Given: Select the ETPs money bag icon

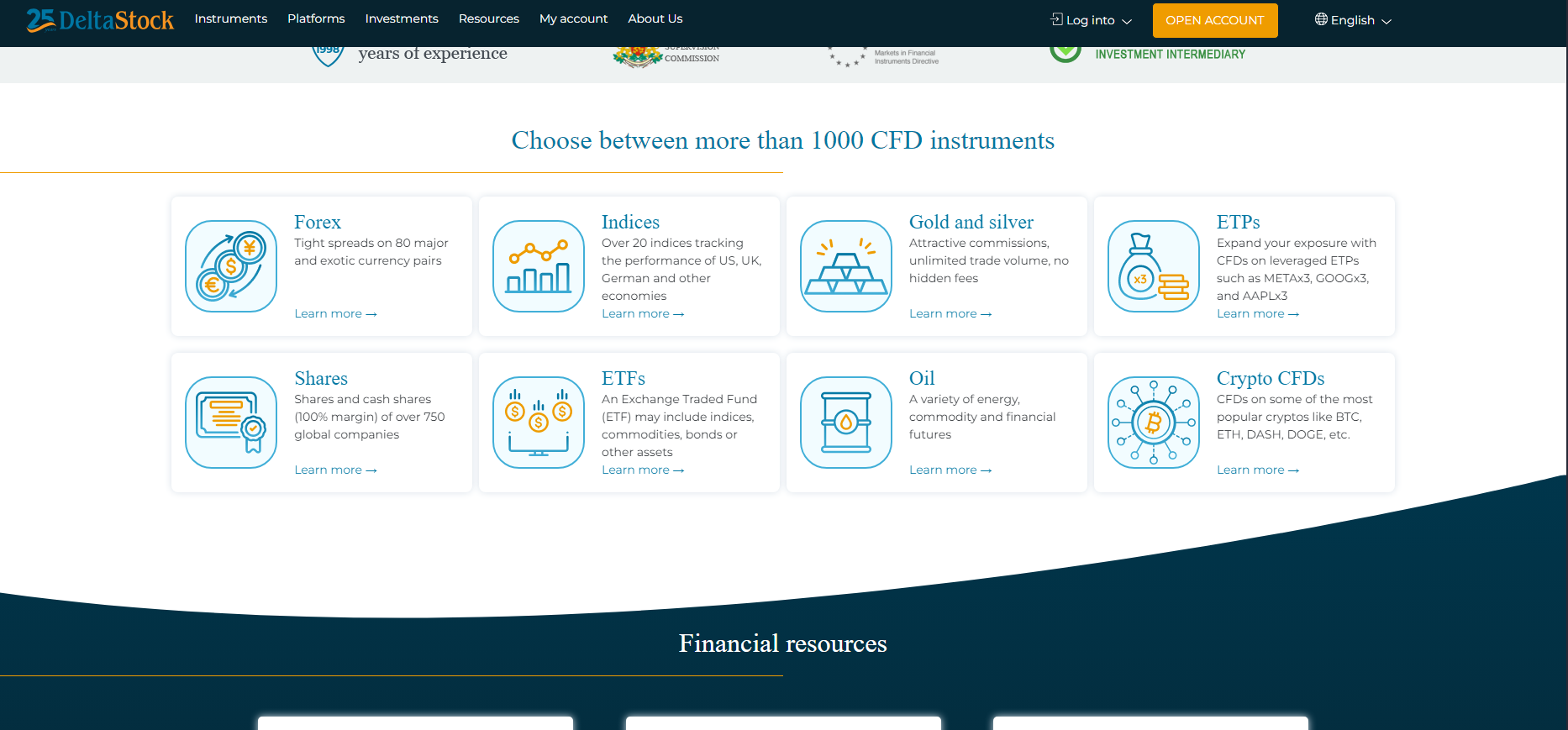Looking at the screenshot, I should 1154,266.
